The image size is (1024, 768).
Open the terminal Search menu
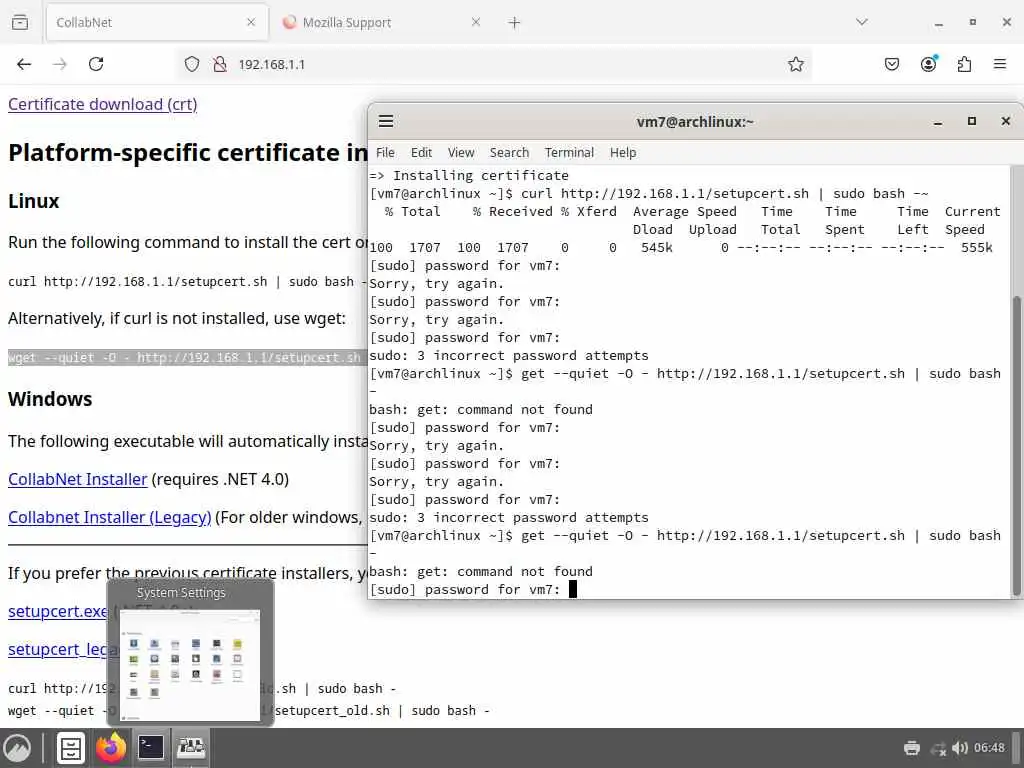pos(509,152)
